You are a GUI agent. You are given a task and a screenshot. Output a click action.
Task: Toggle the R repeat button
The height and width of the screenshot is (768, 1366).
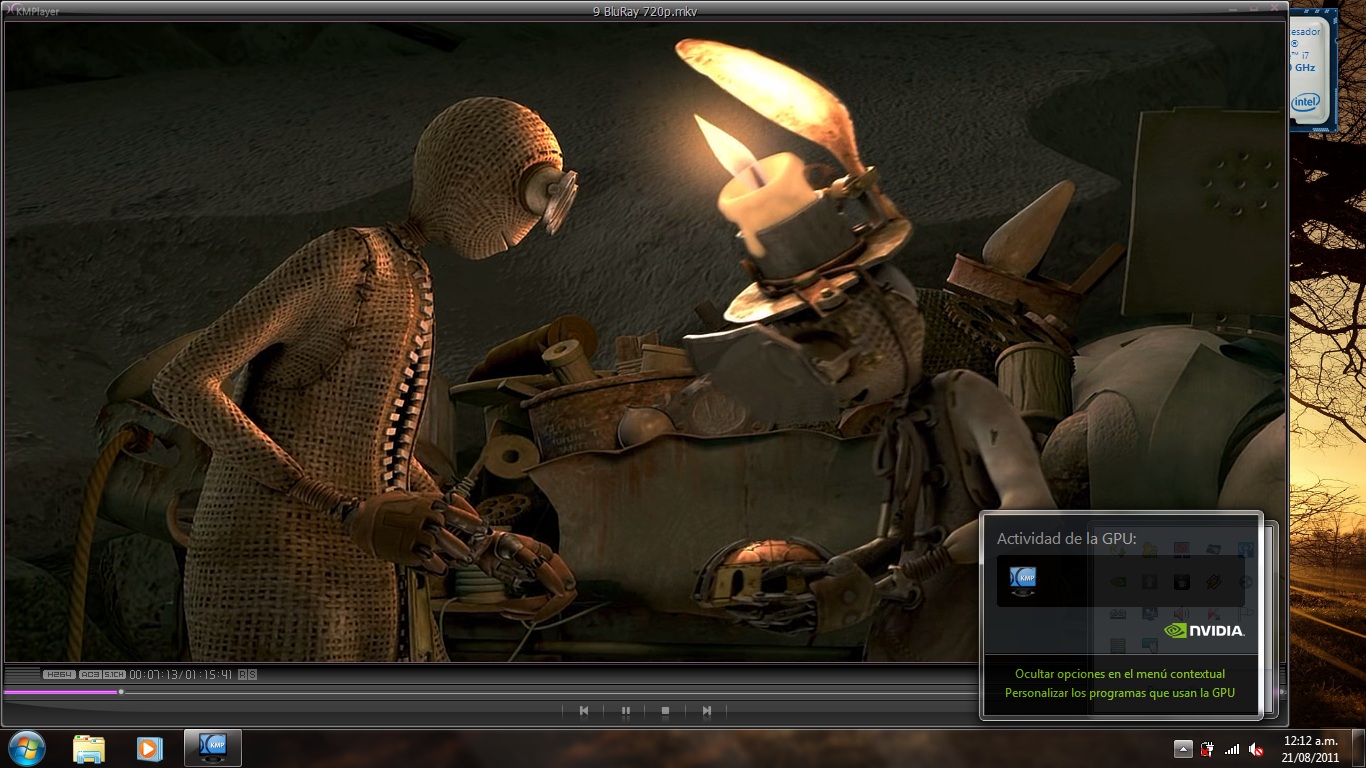[x=242, y=674]
